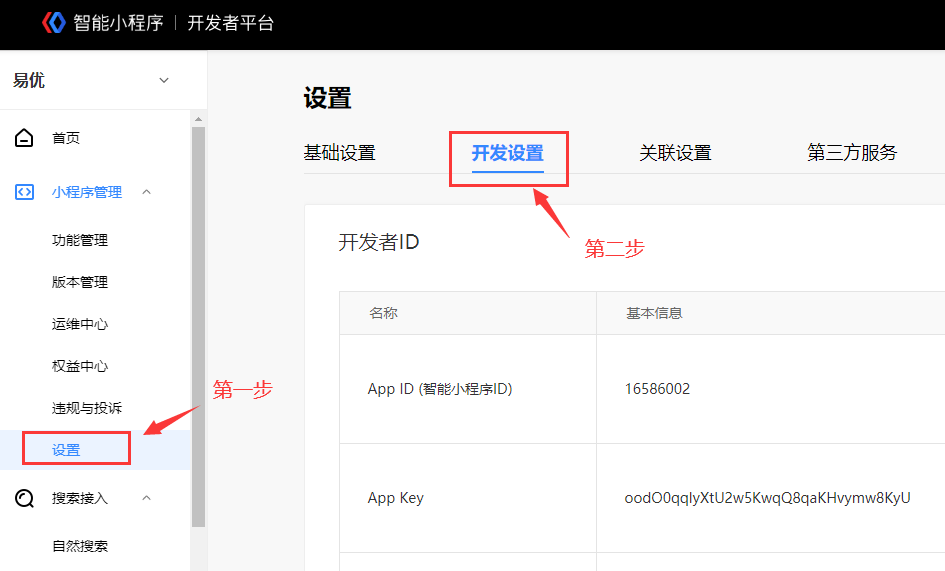945x571 pixels.
Task: Click the home icon in sidebar
Action: [24, 138]
